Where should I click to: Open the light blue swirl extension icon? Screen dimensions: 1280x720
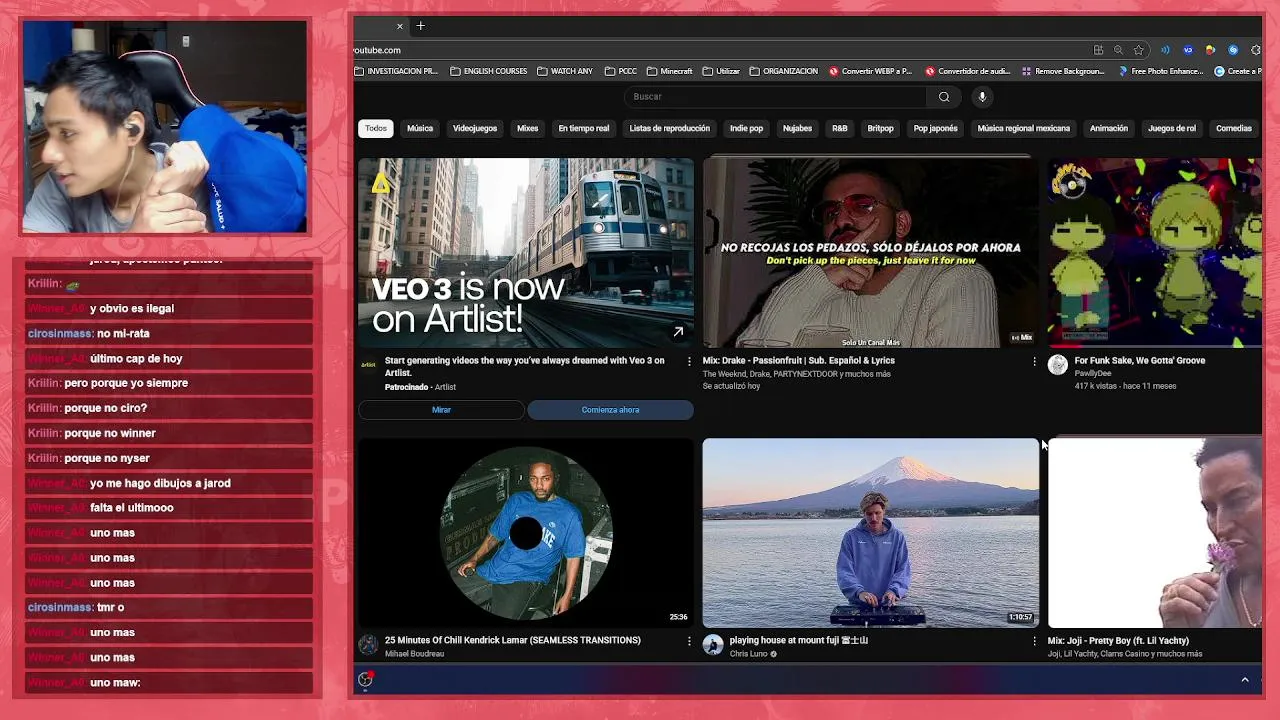click(x=1233, y=50)
